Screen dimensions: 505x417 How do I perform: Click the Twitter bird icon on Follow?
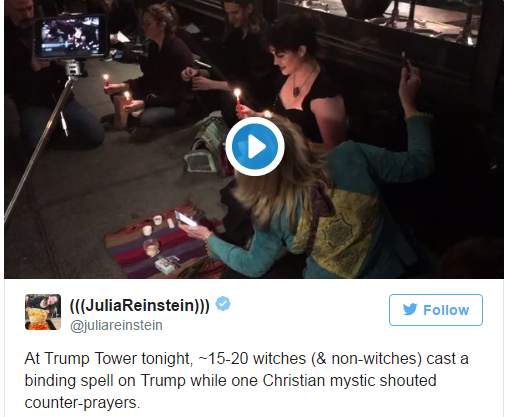pyautogui.click(x=410, y=309)
